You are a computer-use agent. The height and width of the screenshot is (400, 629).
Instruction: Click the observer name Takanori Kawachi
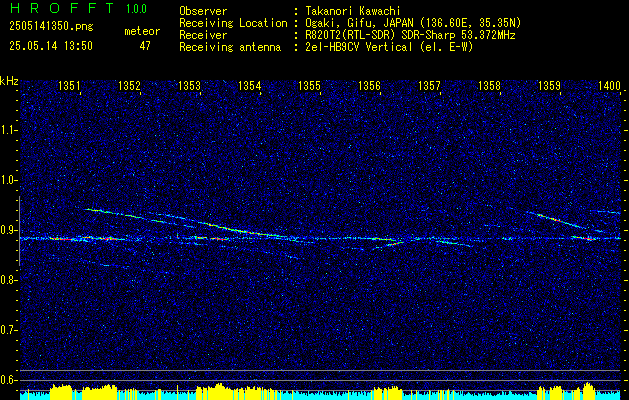[353, 11]
